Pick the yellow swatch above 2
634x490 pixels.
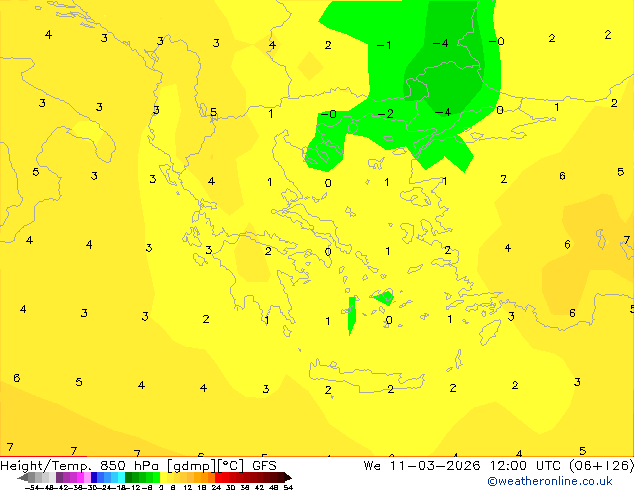(x=163, y=478)
